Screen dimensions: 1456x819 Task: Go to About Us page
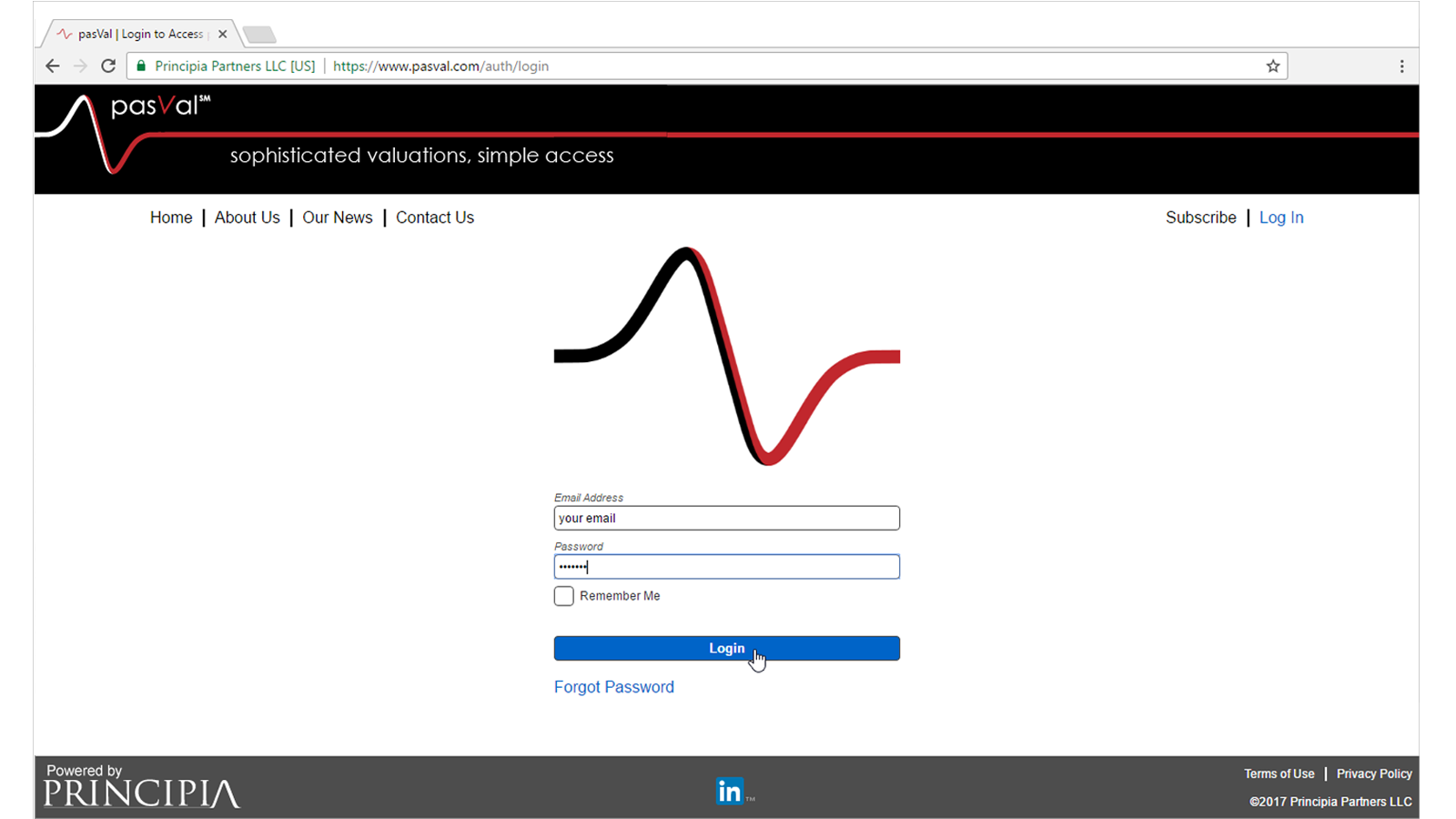pyautogui.click(x=248, y=217)
